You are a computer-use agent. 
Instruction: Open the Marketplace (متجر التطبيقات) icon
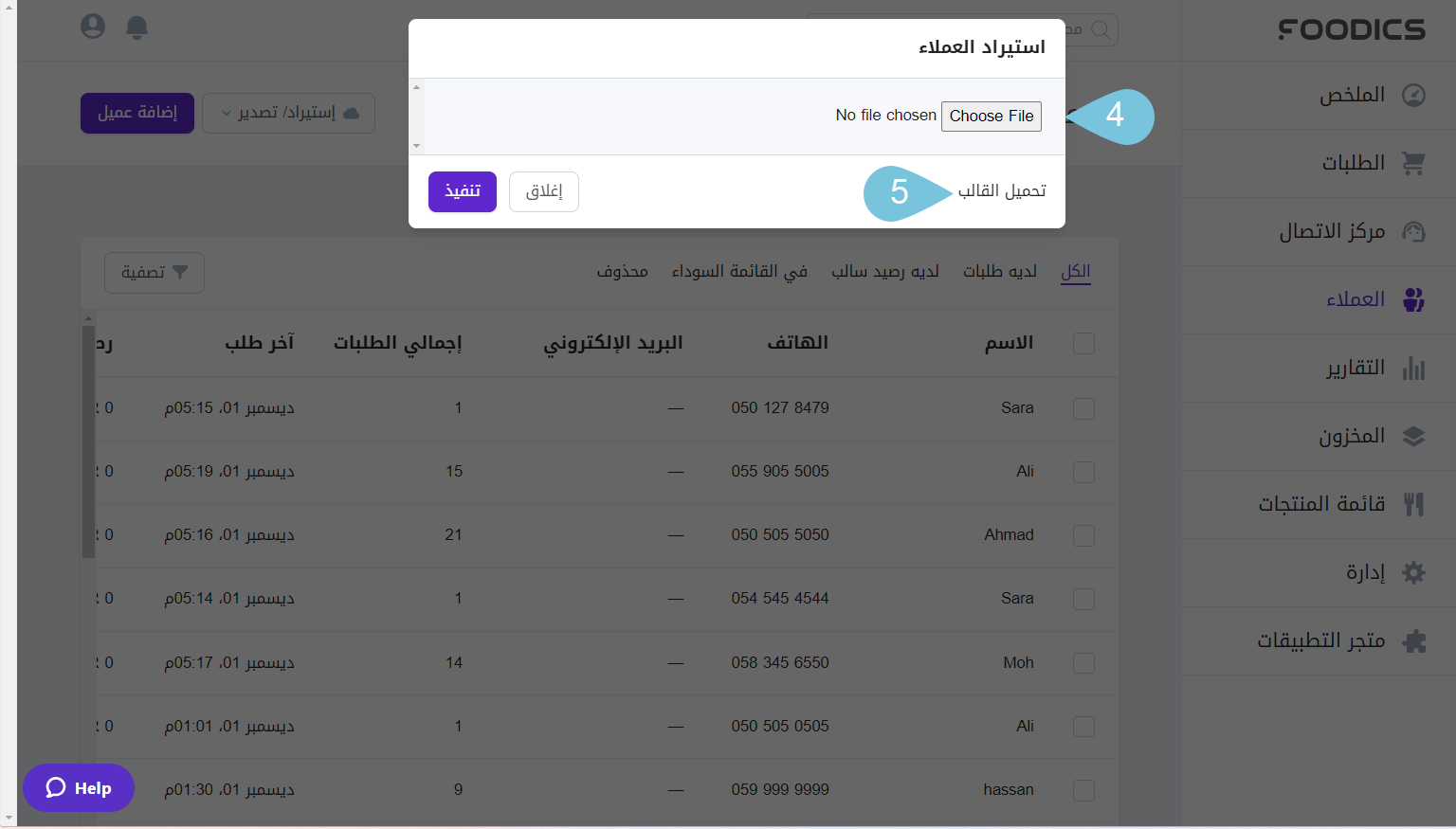1413,640
